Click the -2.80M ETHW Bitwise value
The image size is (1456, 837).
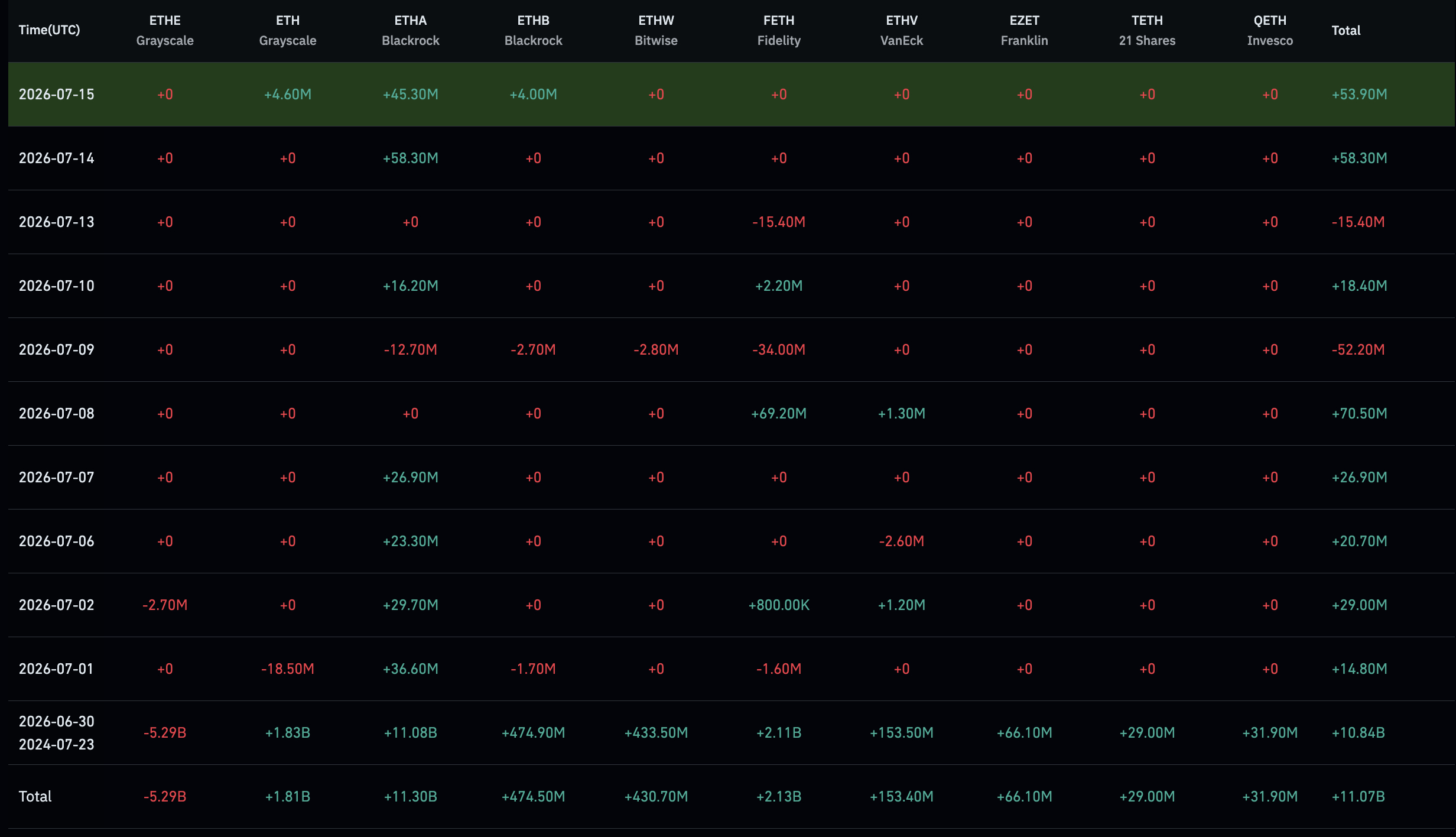tap(656, 350)
